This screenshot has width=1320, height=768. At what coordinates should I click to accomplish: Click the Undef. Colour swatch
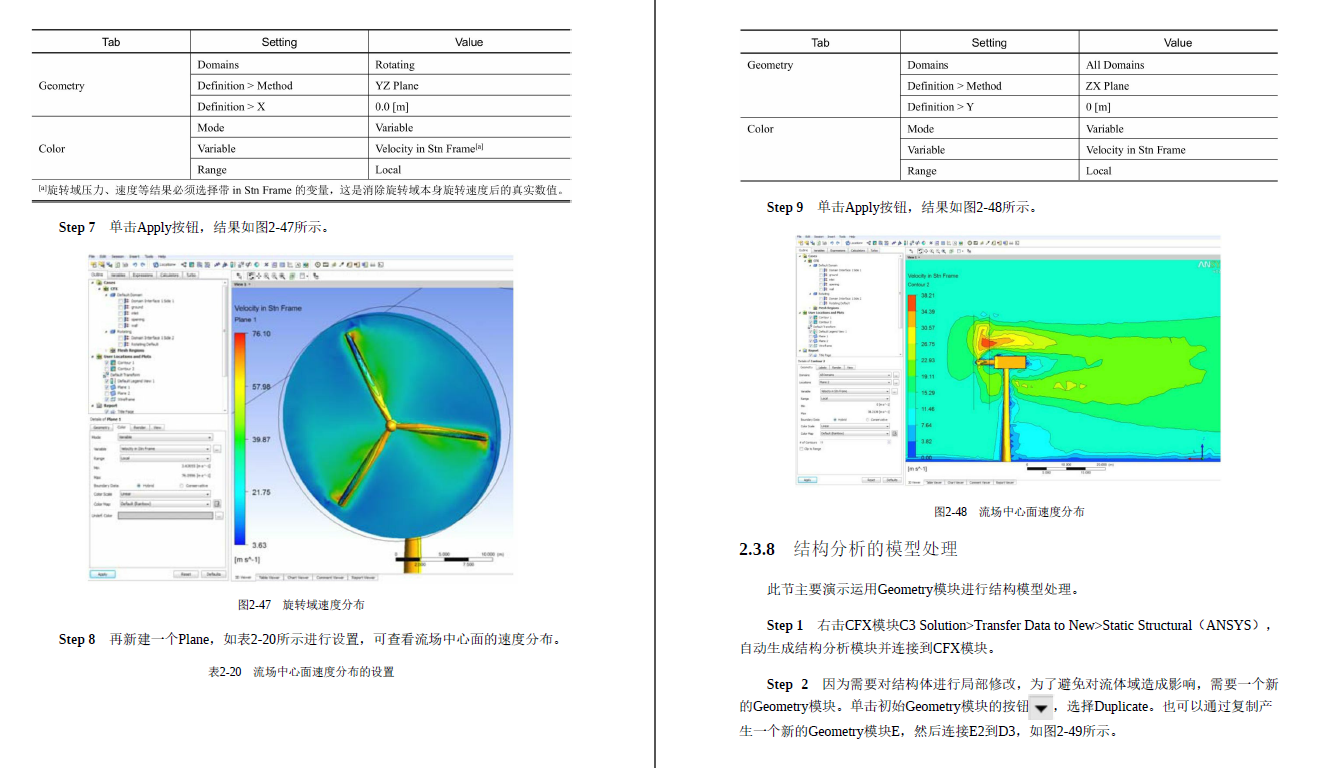click(165, 515)
